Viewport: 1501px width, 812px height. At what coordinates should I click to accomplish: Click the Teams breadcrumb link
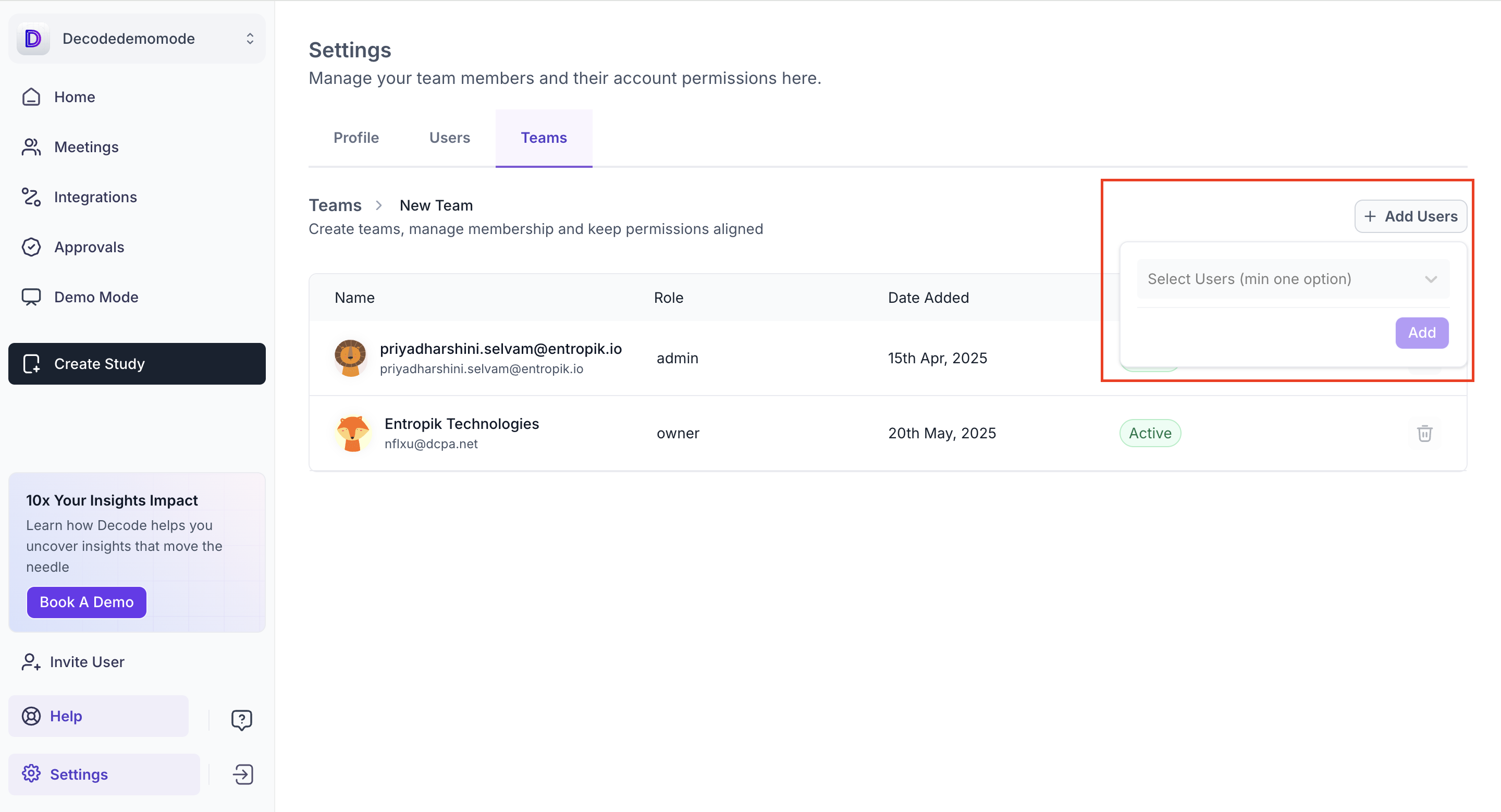click(335, 205)
